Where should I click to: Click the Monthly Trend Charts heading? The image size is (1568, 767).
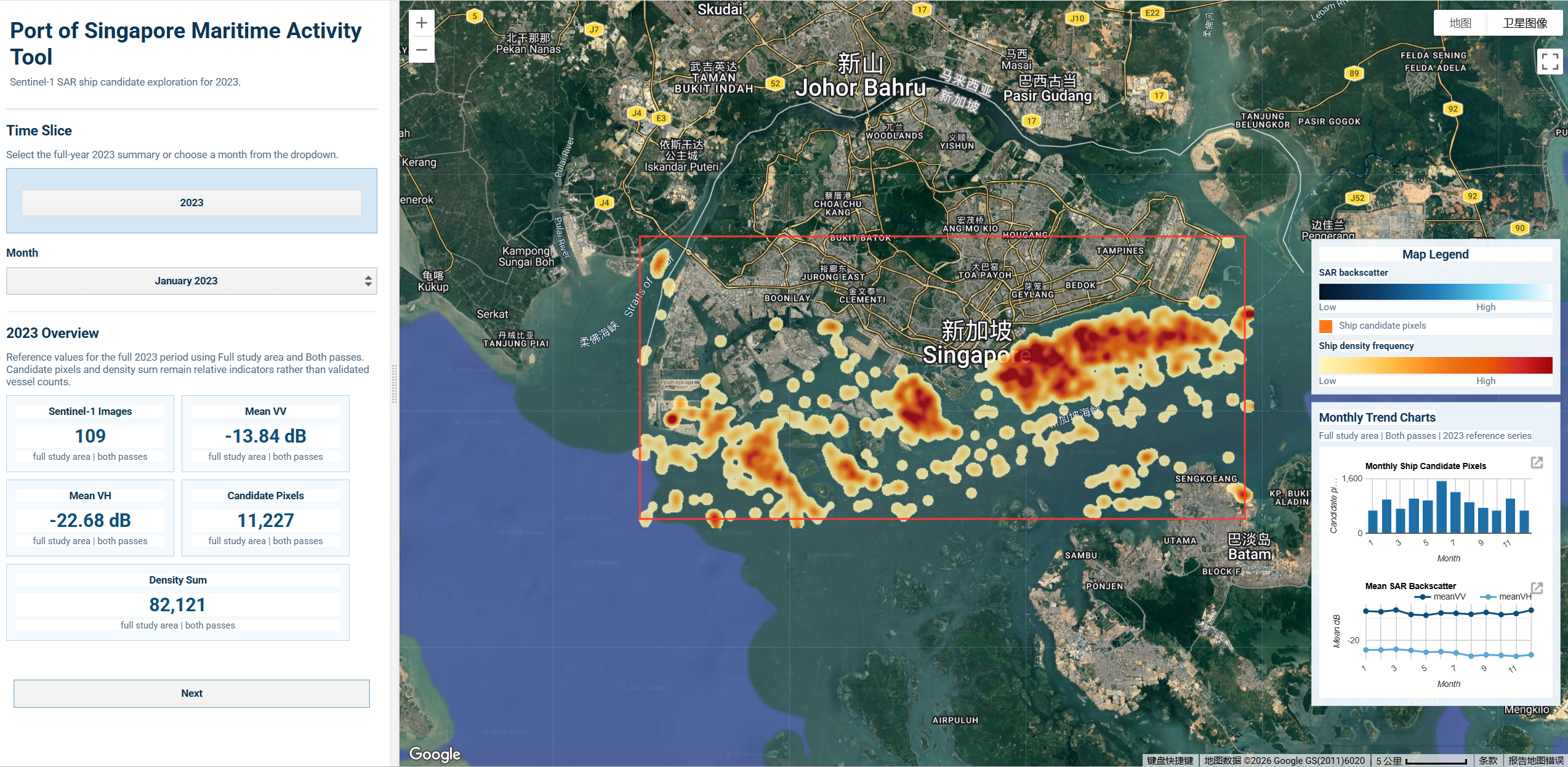click(x=1377, y=417)
